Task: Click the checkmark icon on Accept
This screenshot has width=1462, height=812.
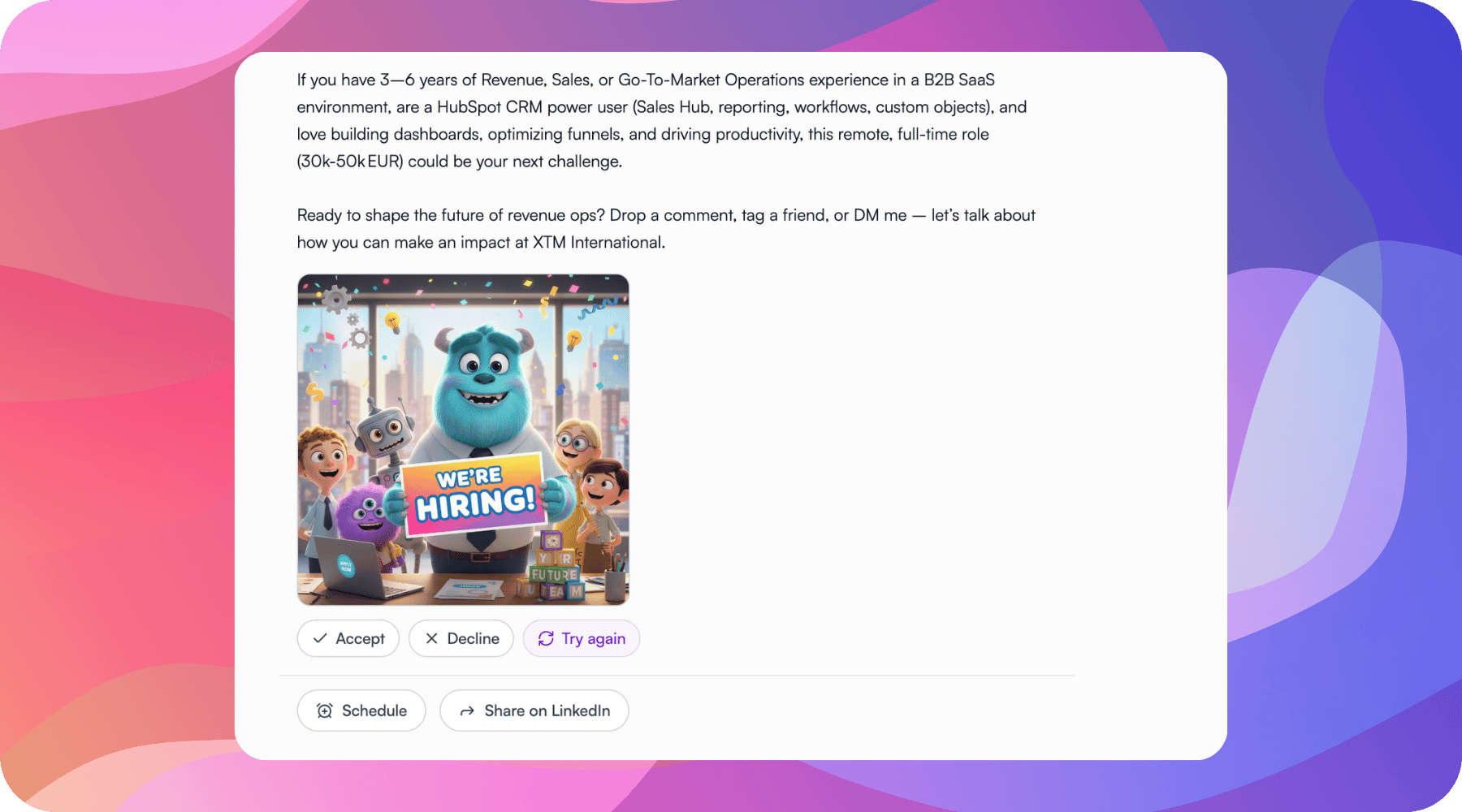Action: 320,638
